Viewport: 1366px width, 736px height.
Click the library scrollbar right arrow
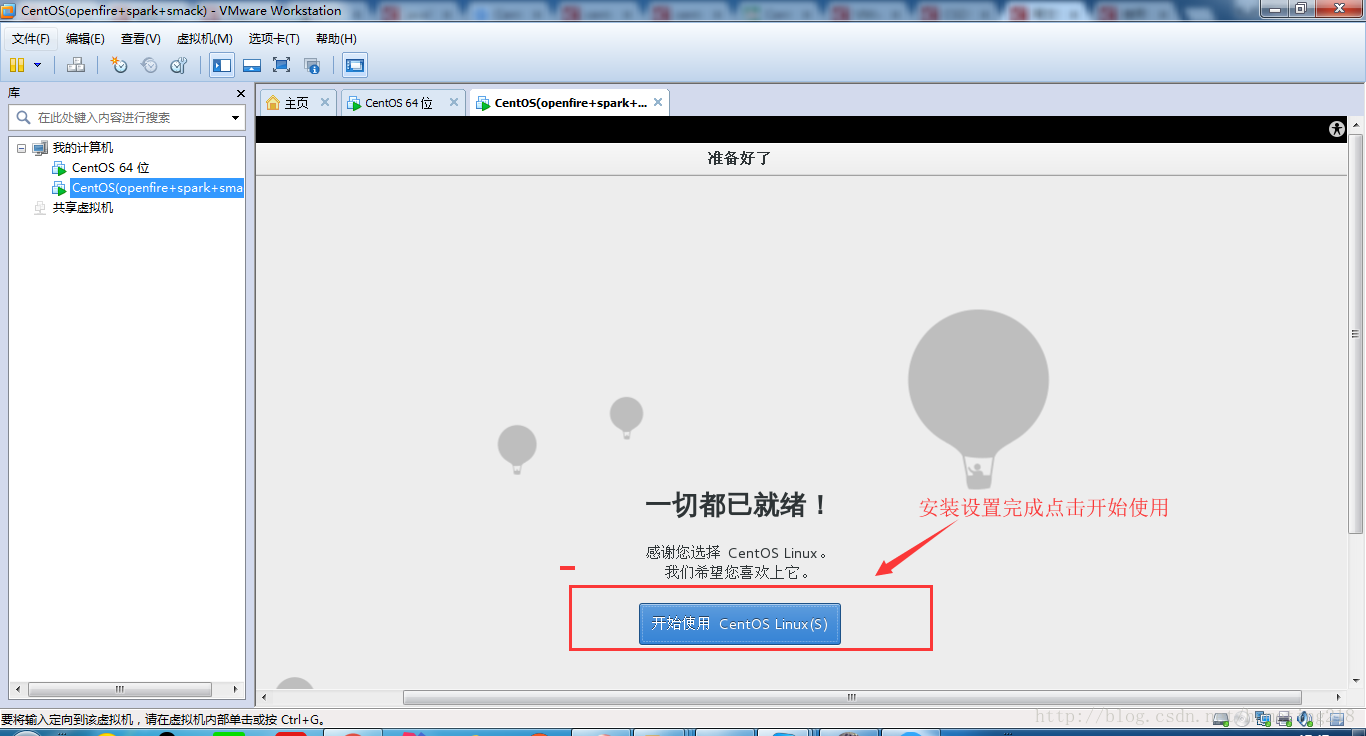tap(237, 689)
